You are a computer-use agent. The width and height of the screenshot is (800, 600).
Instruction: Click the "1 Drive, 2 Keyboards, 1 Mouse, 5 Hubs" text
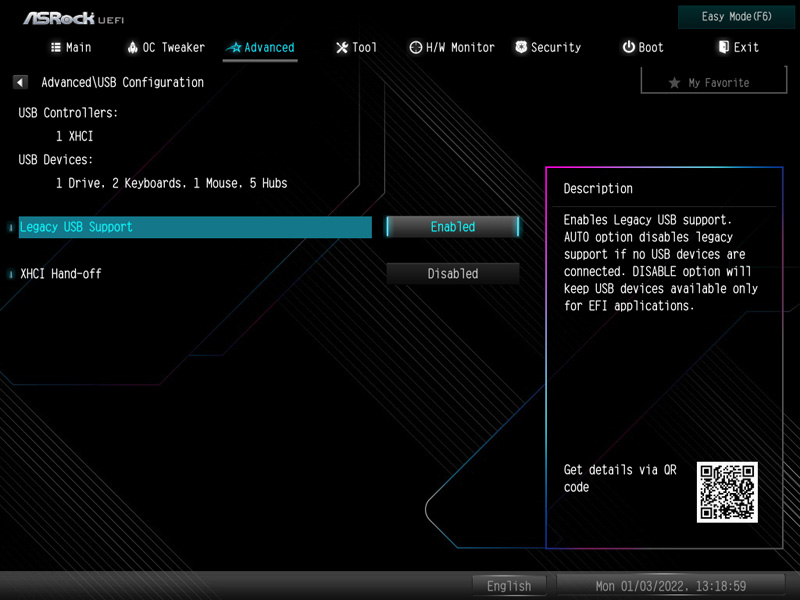(x=171, y=183)
